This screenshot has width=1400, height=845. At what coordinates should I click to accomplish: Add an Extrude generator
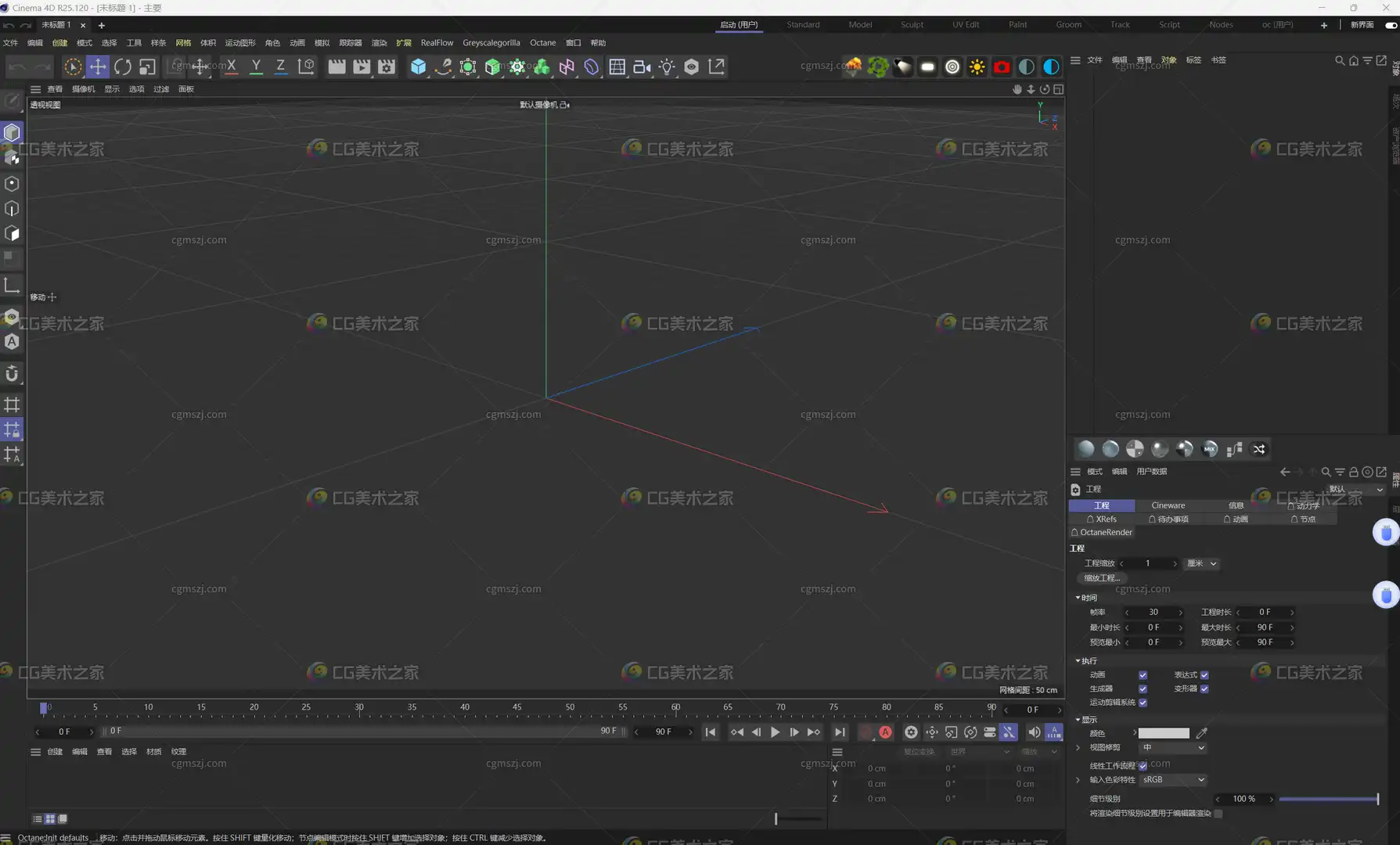tap(492, 67)
